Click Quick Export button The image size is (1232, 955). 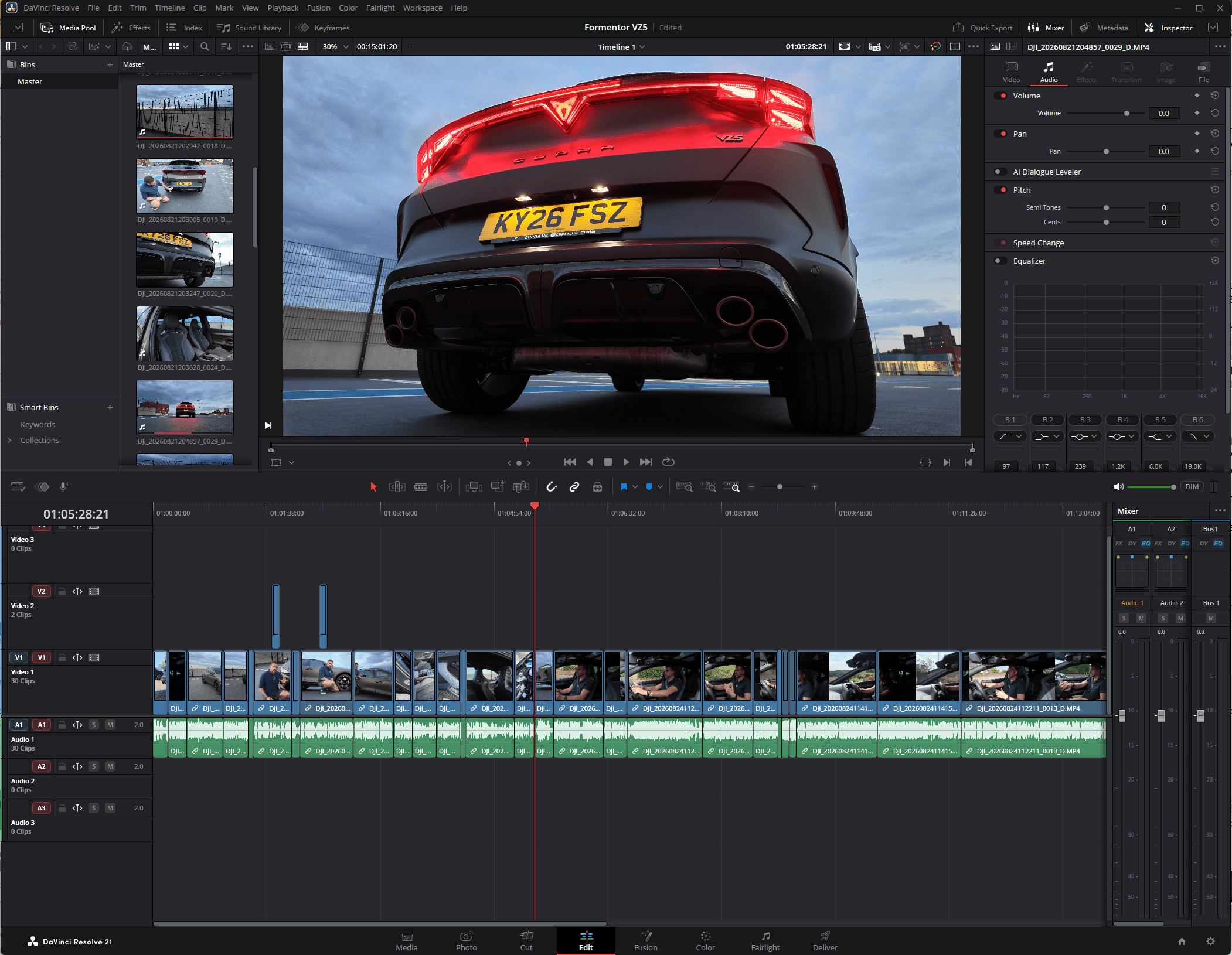tap(982, 28)
